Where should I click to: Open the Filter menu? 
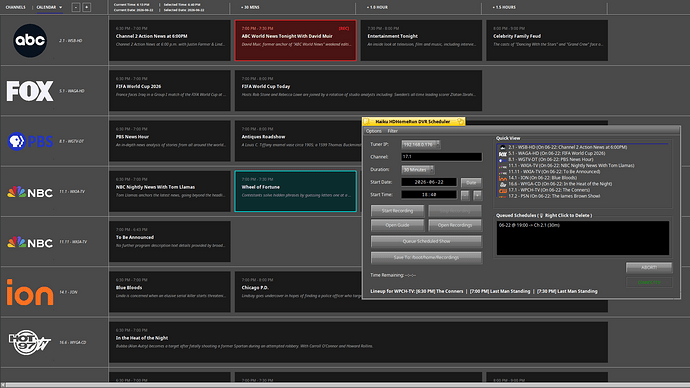point(393,131)
